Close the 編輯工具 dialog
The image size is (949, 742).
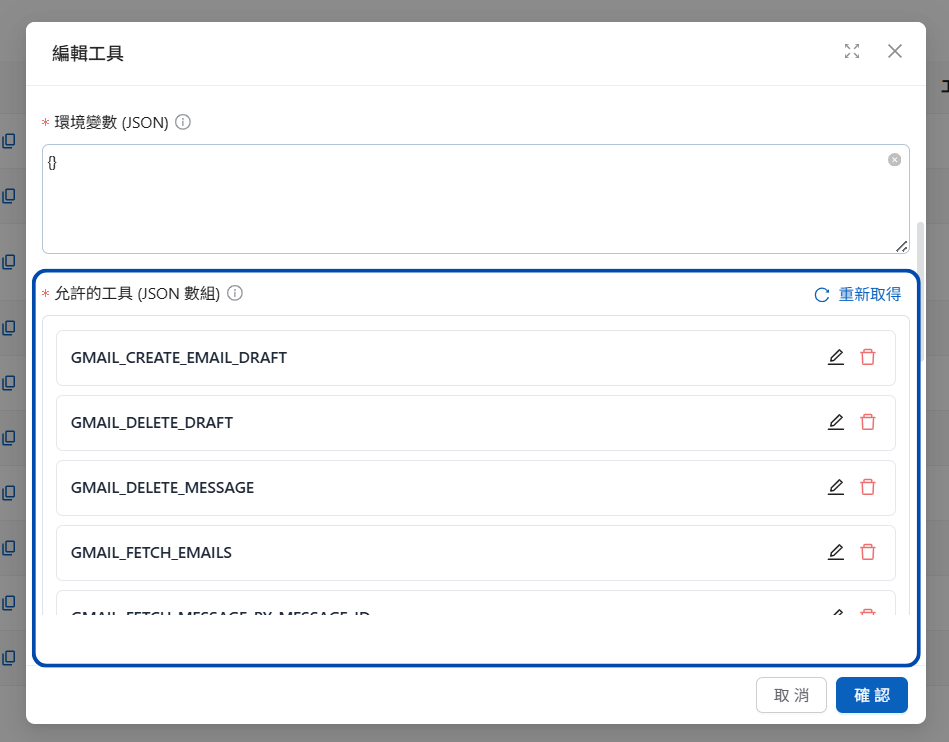click(895, 51)
